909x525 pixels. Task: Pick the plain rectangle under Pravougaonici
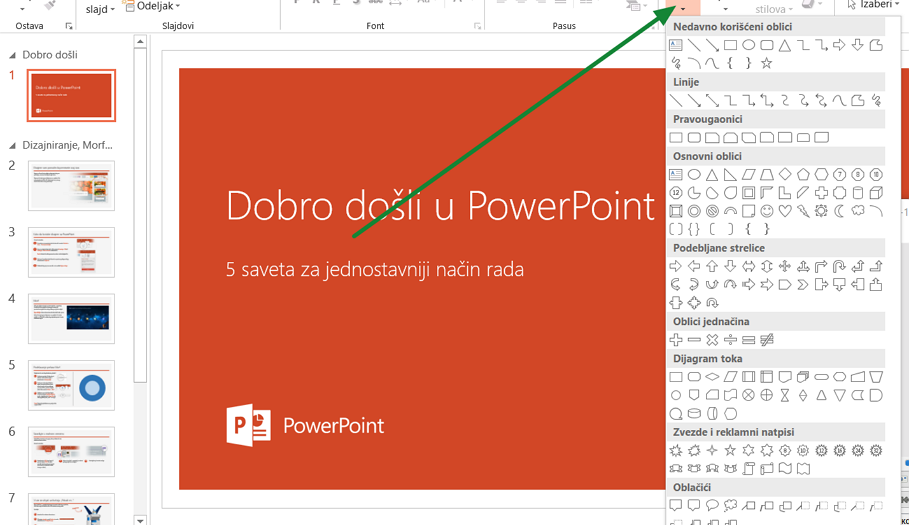tap(675, 138)
